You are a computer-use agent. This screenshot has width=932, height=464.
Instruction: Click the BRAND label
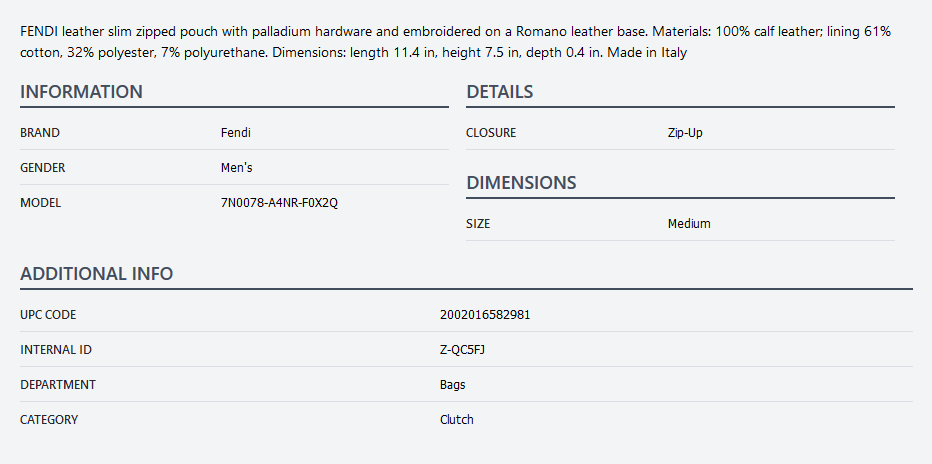[x=40, y=132]
